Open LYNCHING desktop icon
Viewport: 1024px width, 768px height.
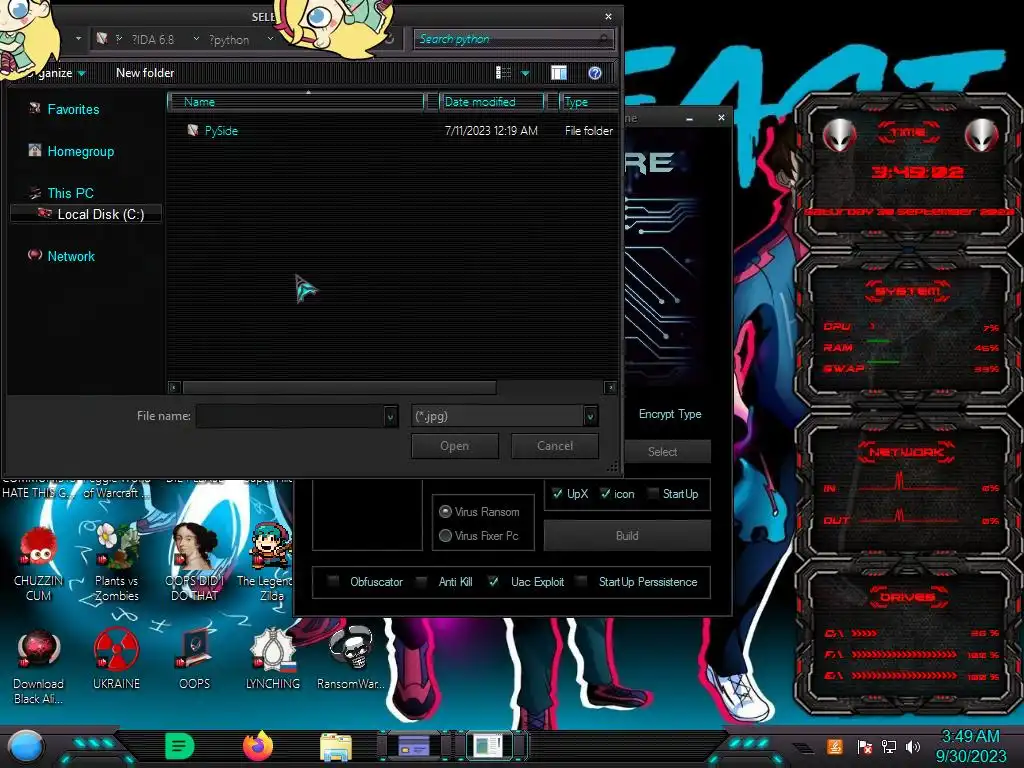[272, 660]
